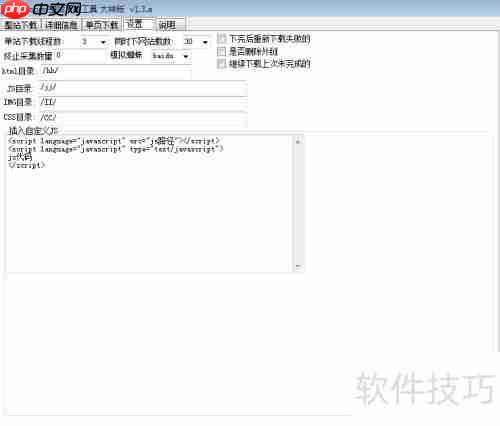Click the JS text area scroll-up arrow
The image size is (500, 426).
[x=298, y=141]
